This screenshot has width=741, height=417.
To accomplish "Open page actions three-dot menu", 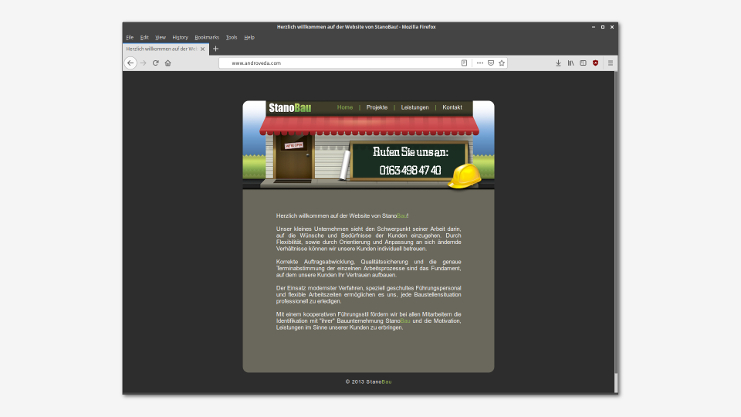I will pos(480,63).
